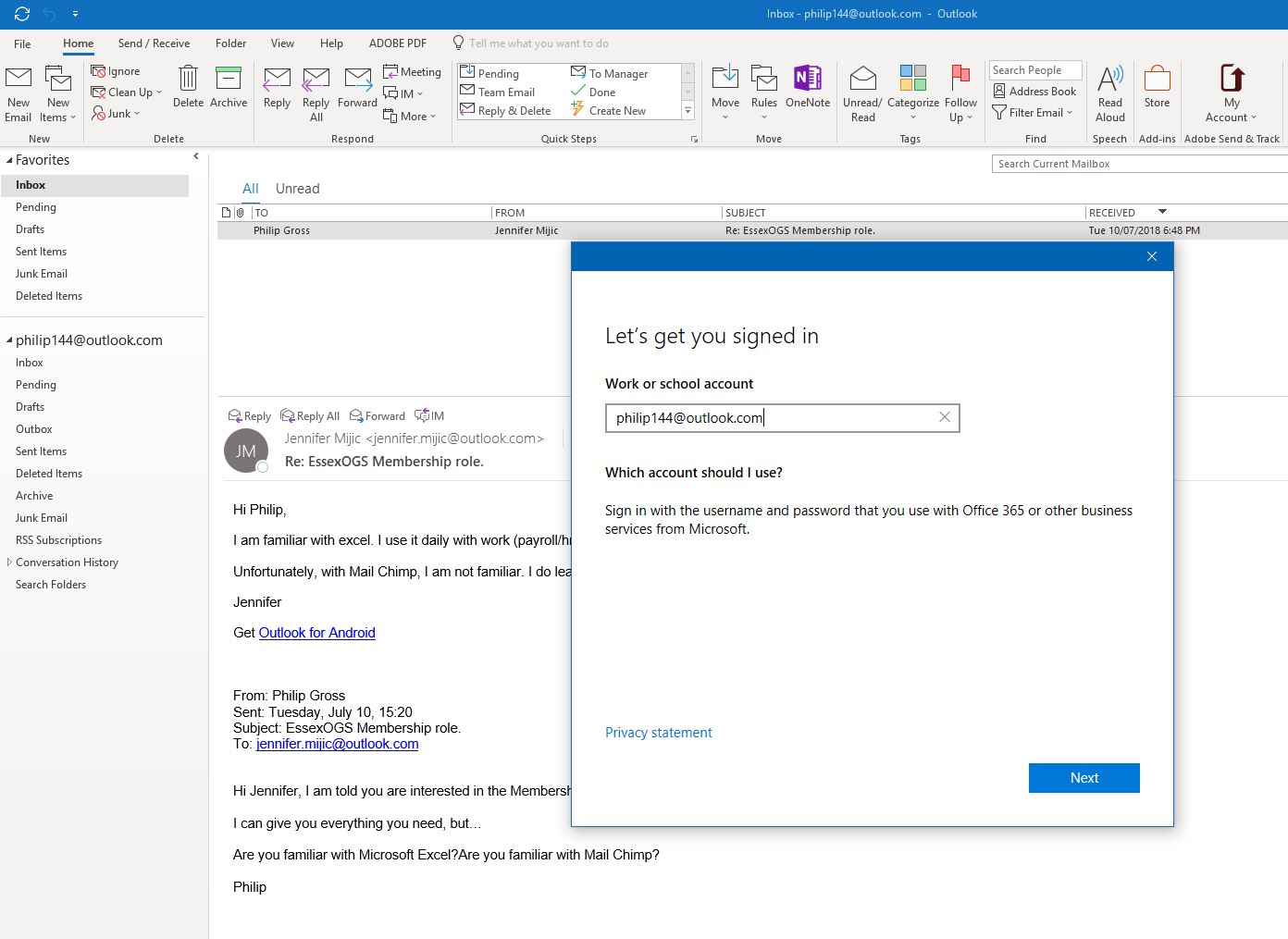Switch to Send / Receive tab
Viewport: 1288px width, 939px height.
(x=154, y=43)
